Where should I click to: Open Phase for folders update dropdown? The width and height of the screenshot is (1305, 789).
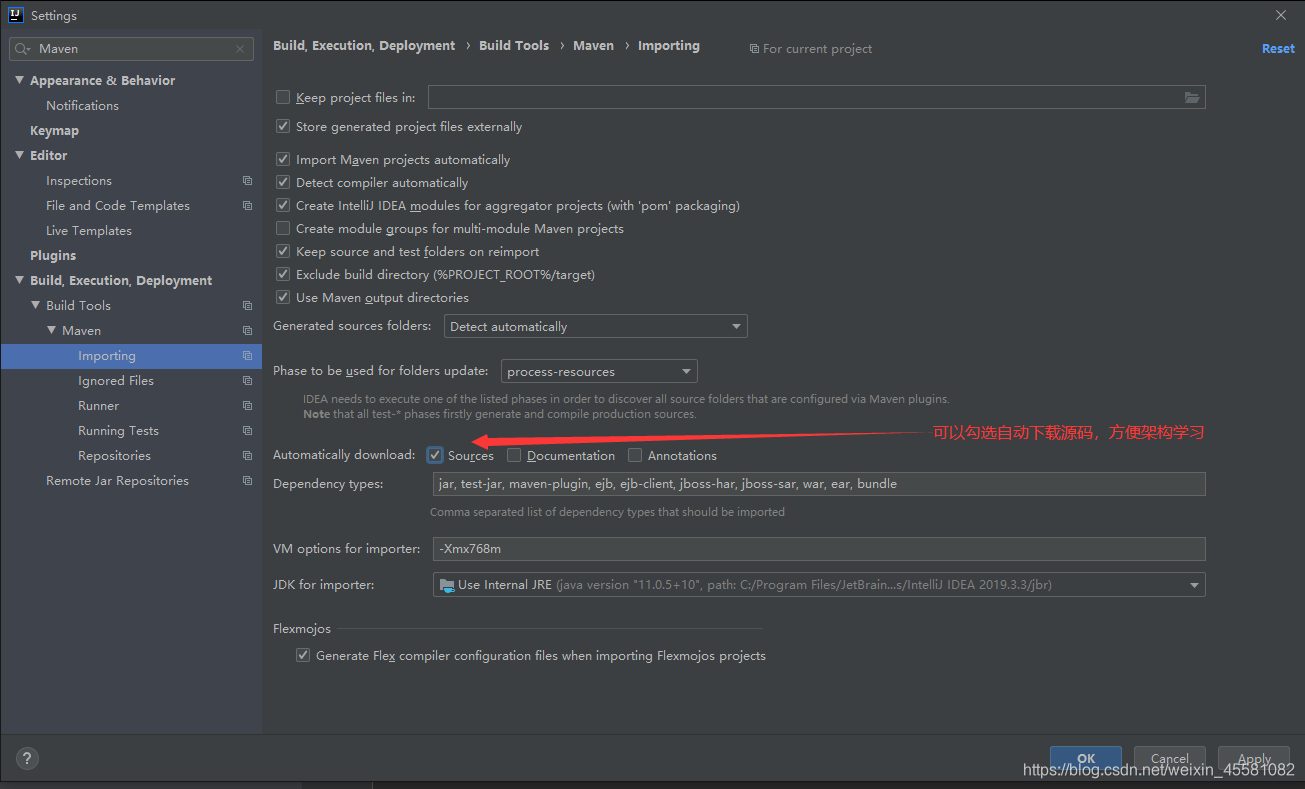[599, 371]
